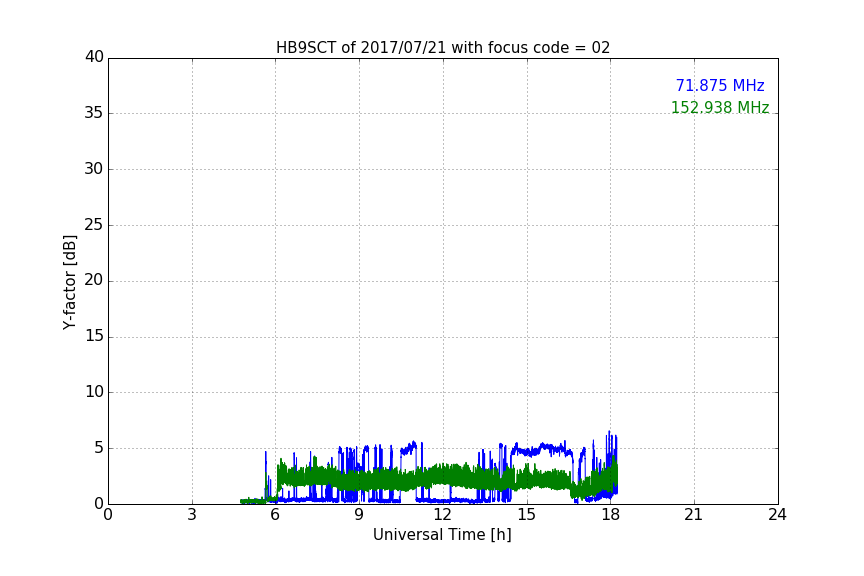Click the x-axis tick label 9
Viewport: 864px width, 576px height.
[x=359, y=515]
